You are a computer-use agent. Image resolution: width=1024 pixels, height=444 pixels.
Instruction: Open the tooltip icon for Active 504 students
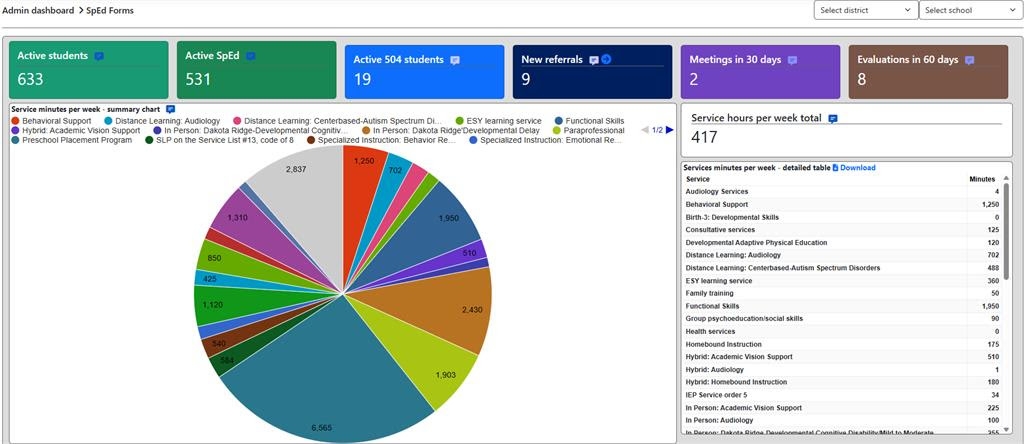point(455,60)
